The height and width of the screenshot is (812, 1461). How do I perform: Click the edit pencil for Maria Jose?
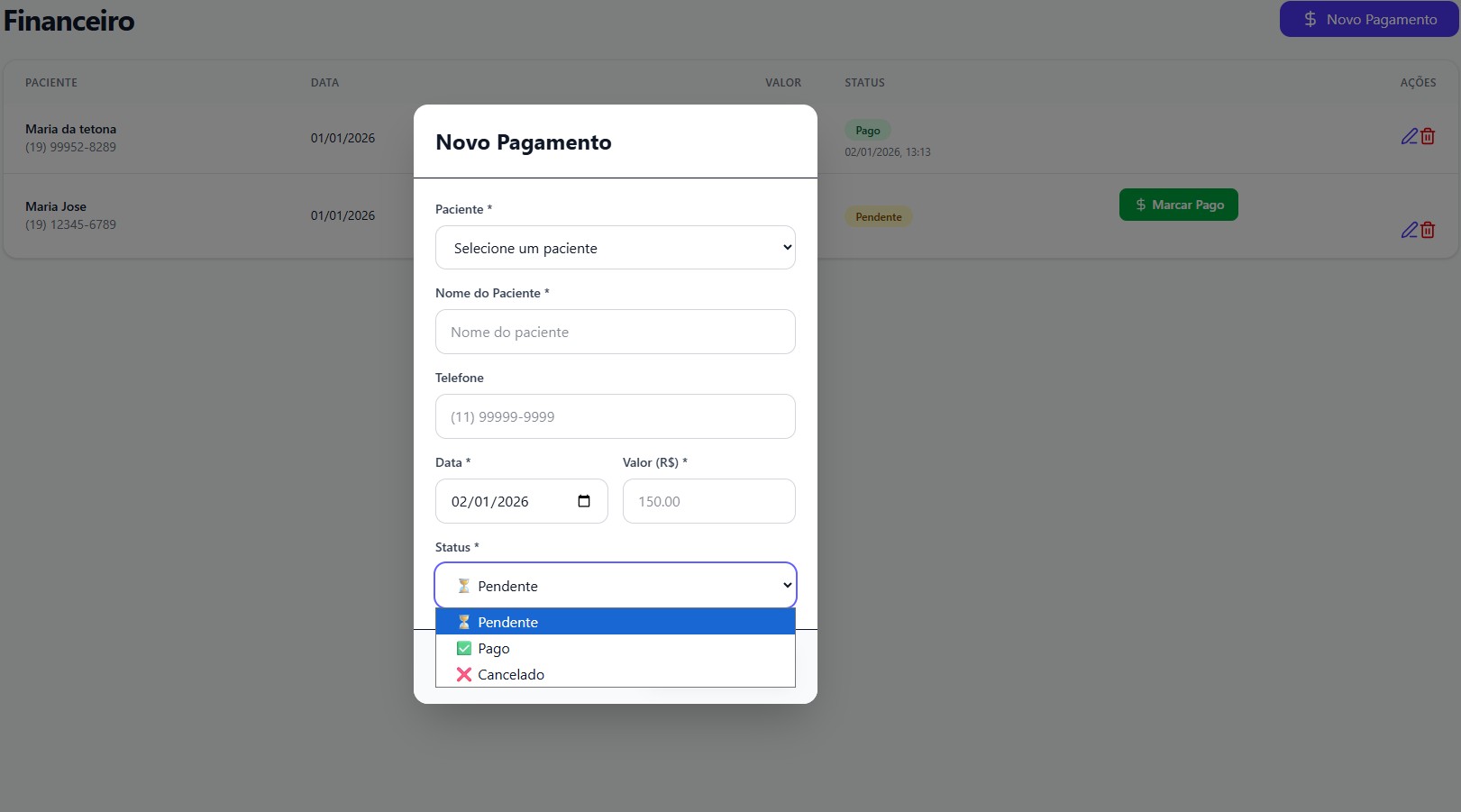(x=1409, y=230)
